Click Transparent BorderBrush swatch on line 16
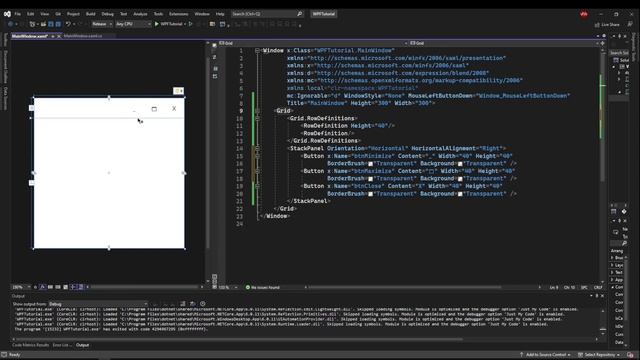 [371, 164]
